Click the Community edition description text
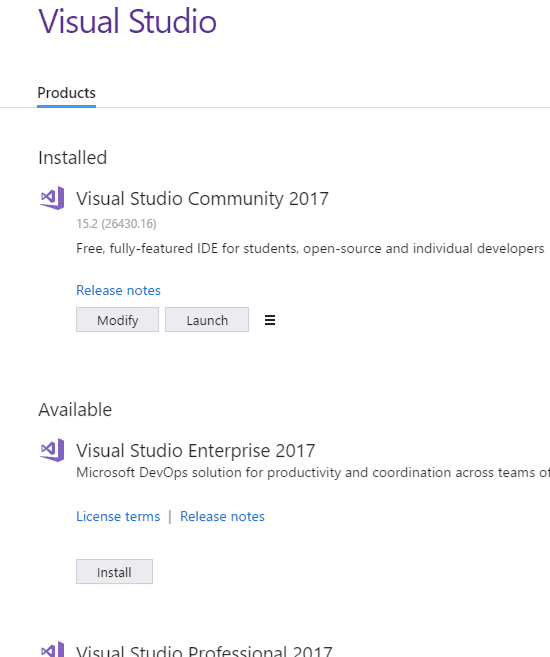Screen dimensions: 550x657 (310, 248)
